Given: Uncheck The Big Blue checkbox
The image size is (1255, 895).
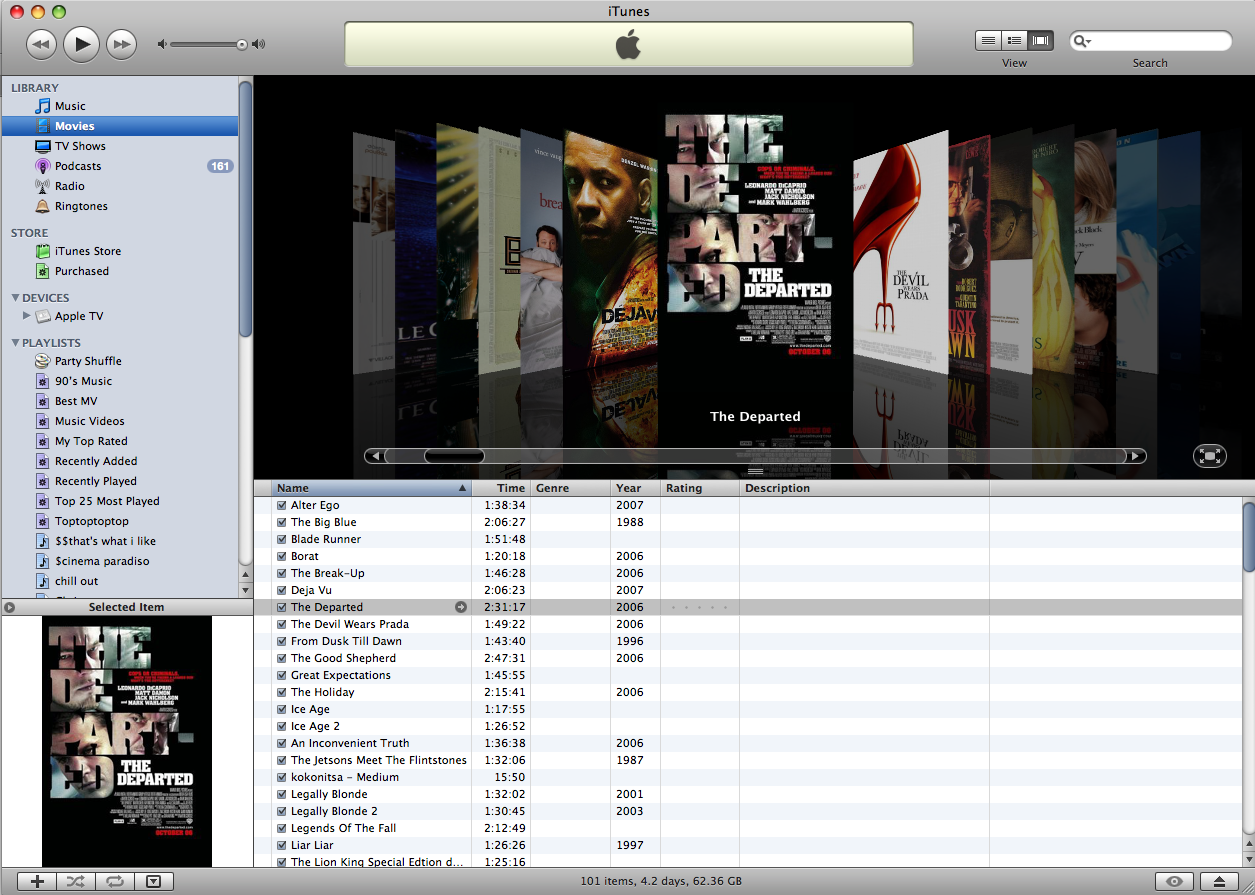Looking at the screenshot, I should point(282,523).
